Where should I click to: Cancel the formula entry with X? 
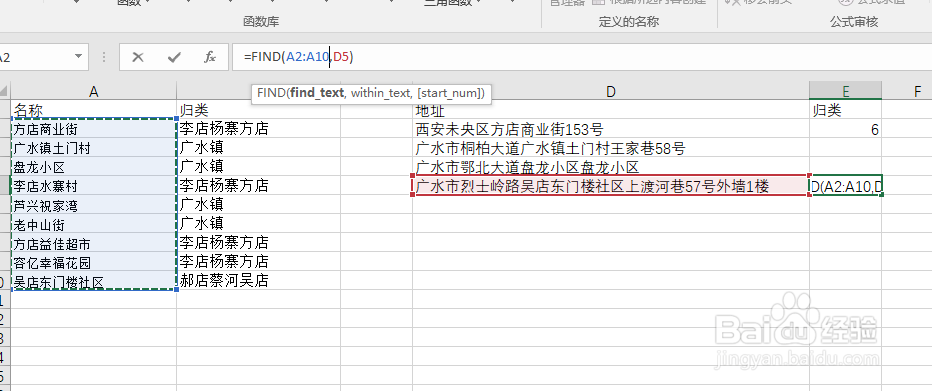coord(138,57)
